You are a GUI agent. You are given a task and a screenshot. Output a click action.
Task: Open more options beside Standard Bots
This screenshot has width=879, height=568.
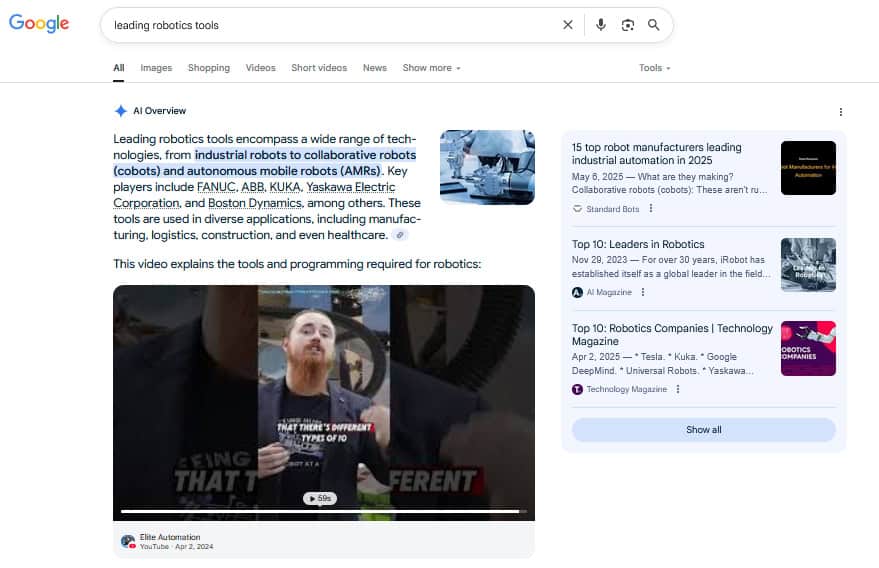[x=651, y=209]
